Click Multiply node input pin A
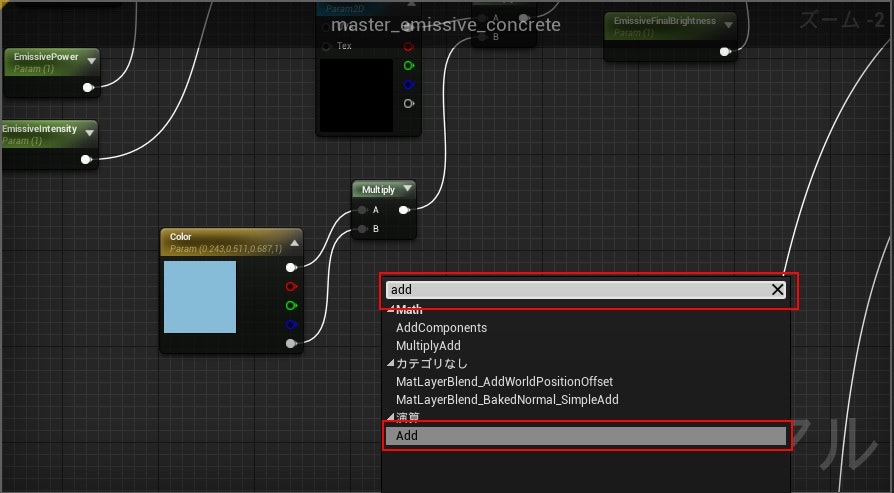894x493 pixels. pyautogui.click(x=362, y=210)
